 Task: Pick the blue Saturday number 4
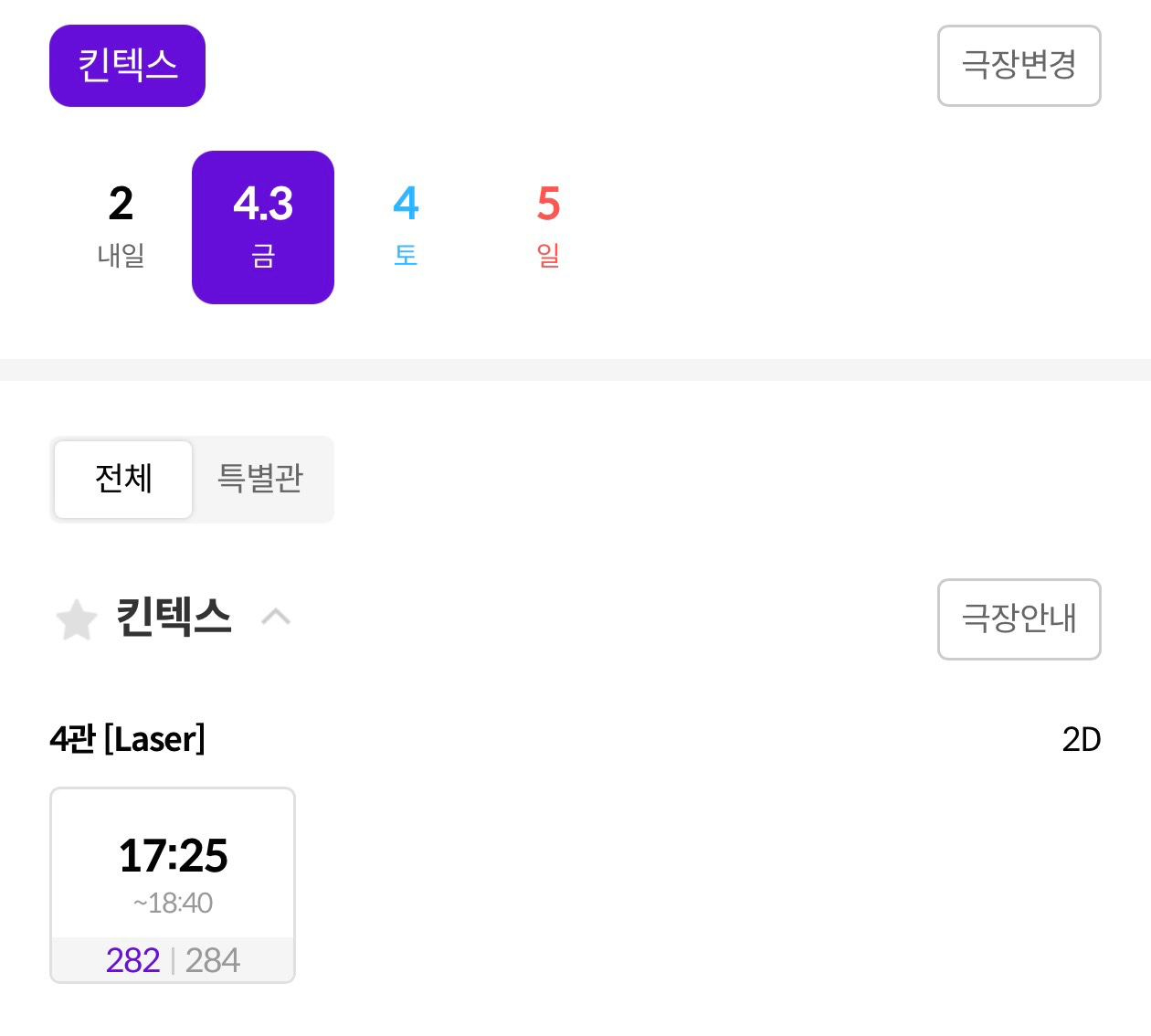pos(406,204)
